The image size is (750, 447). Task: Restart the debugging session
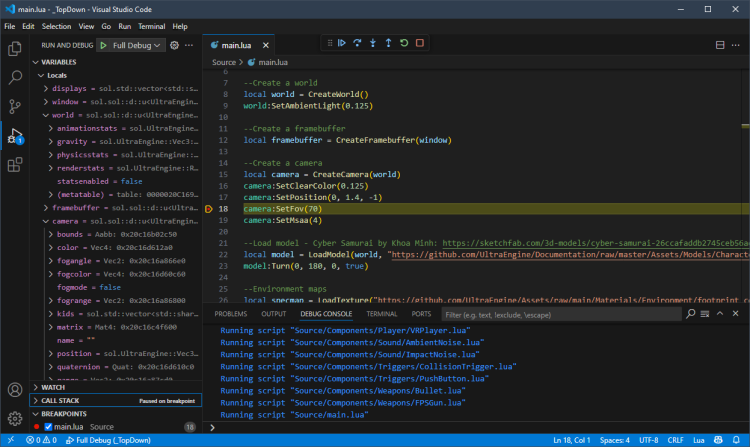404,43
